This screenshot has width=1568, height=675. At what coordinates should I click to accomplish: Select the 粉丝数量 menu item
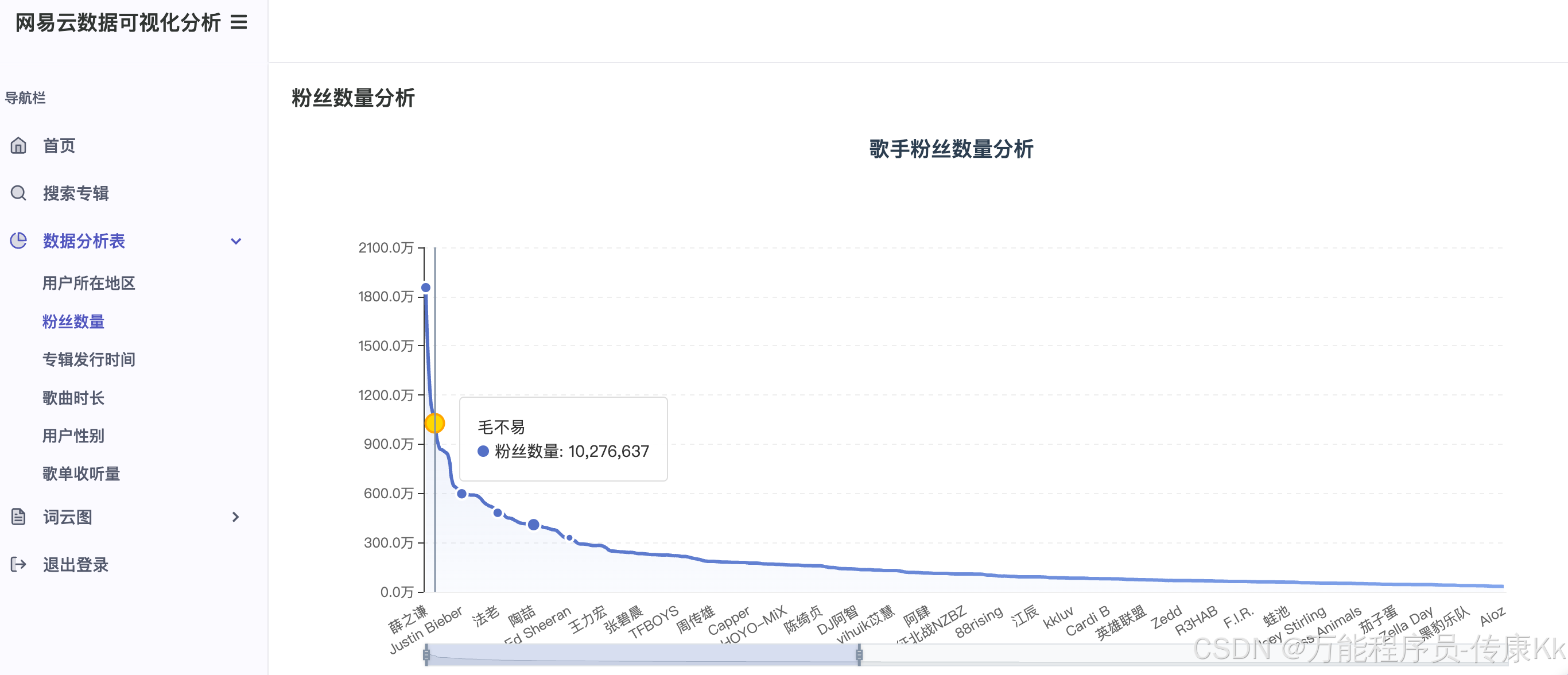73,321
